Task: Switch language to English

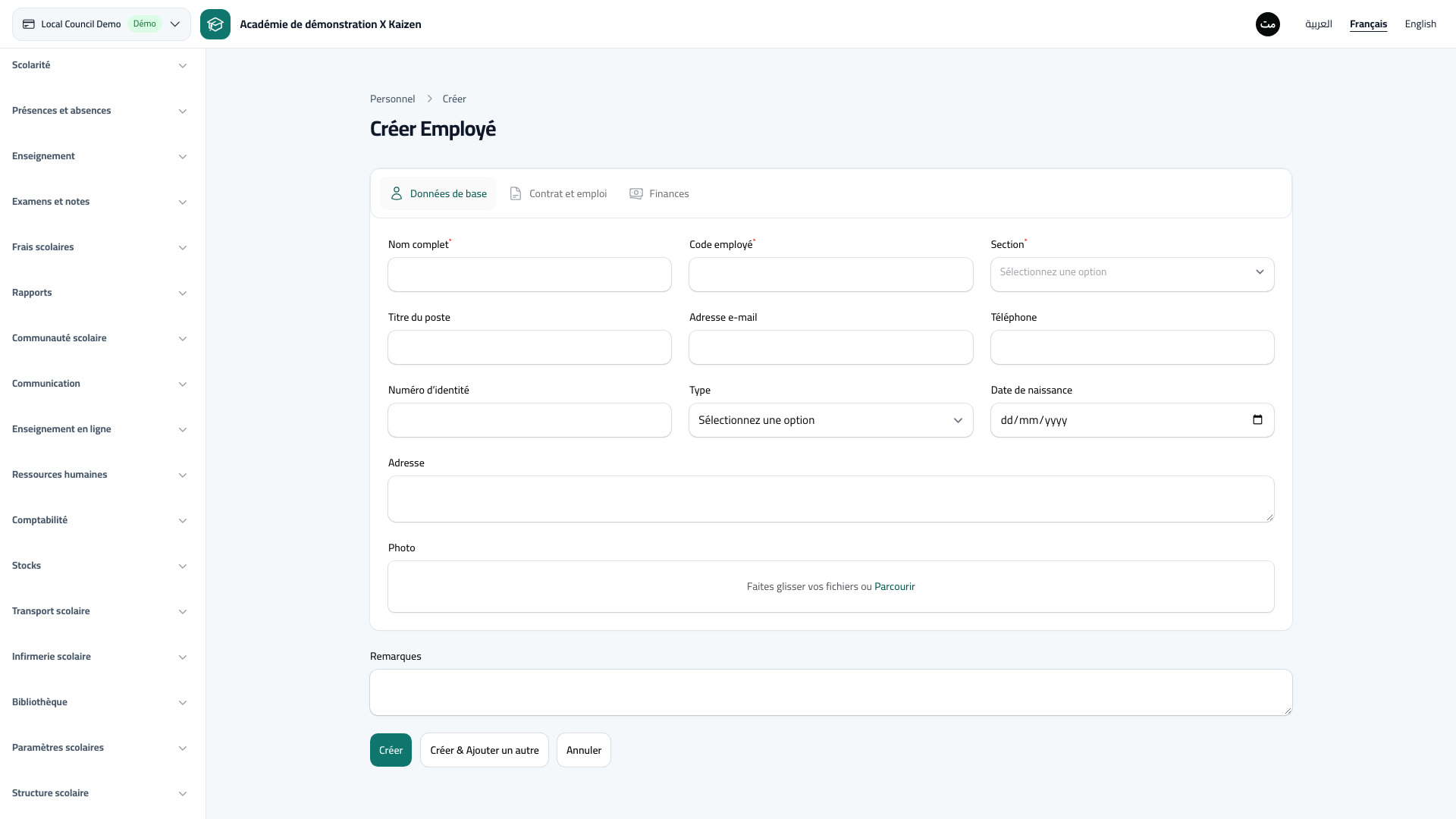Action: click(1420, 24)
